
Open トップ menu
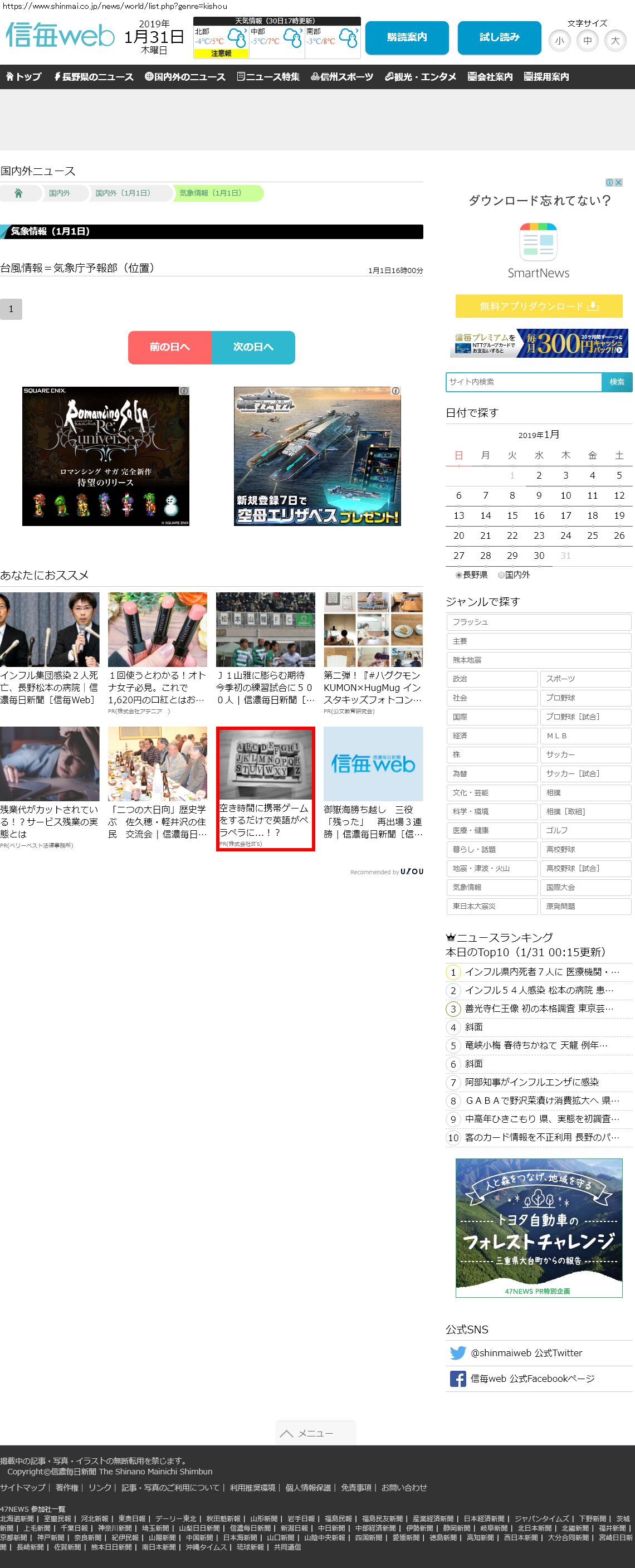click(x=24, y=77)
